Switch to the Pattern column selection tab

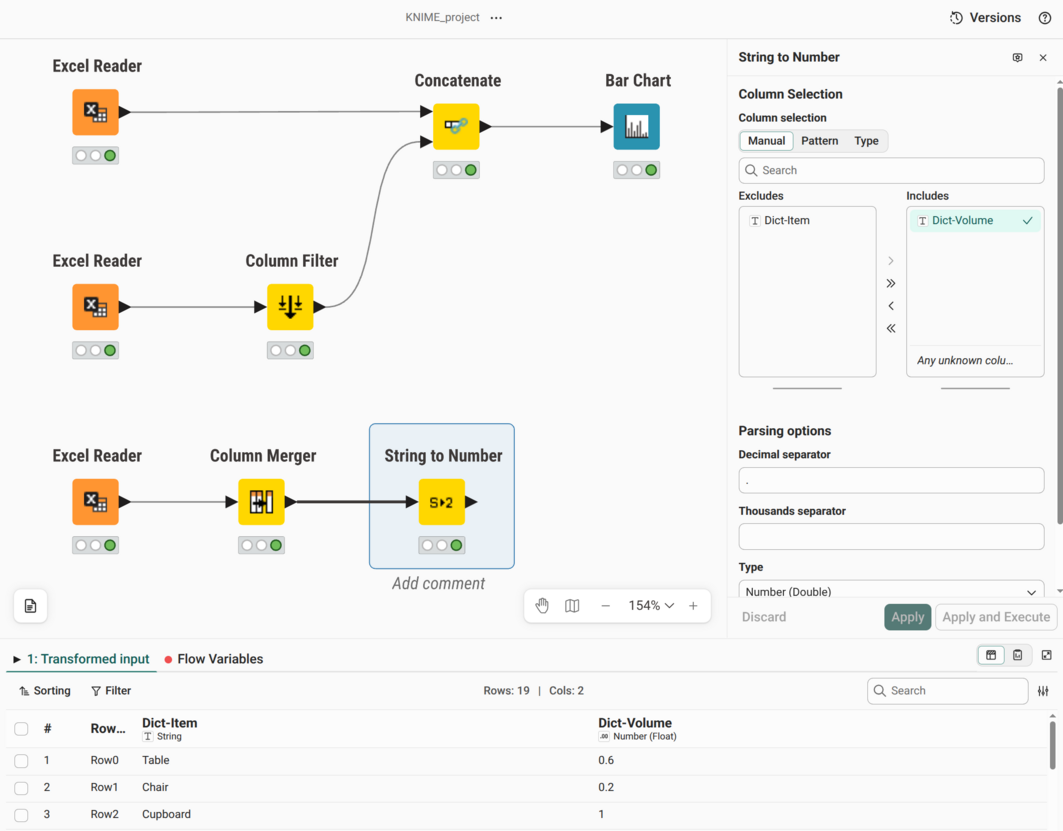819,141
